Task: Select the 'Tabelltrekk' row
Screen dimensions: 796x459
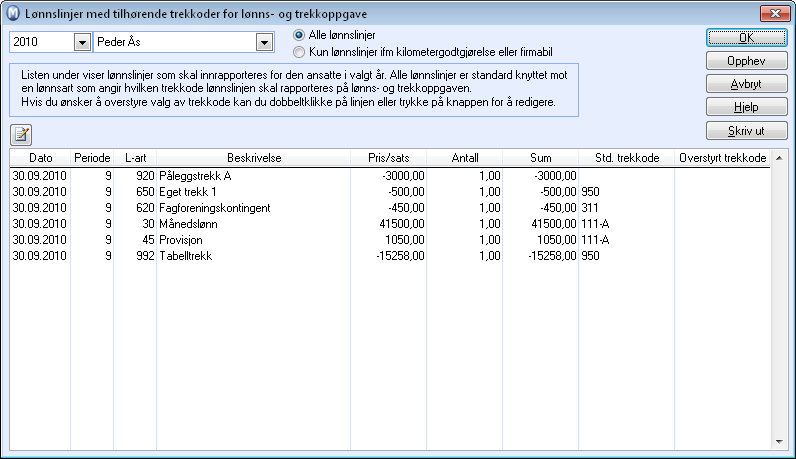Action: (390, 256)
